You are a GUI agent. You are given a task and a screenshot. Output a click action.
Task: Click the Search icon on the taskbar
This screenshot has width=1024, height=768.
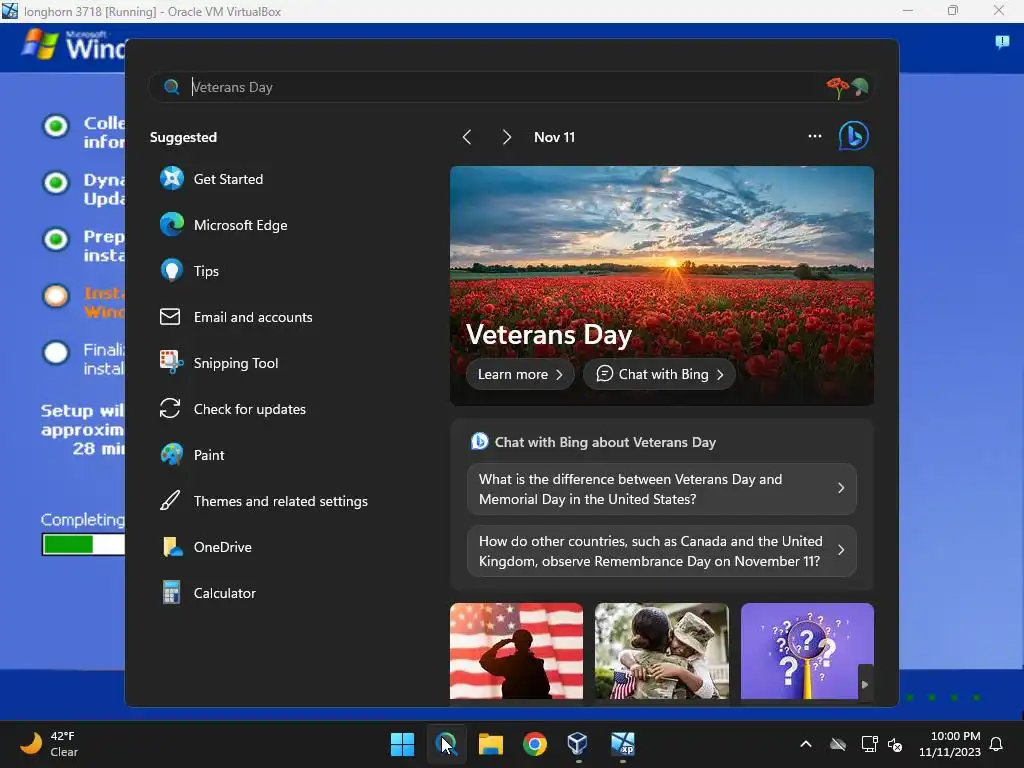tap(446, 744)
